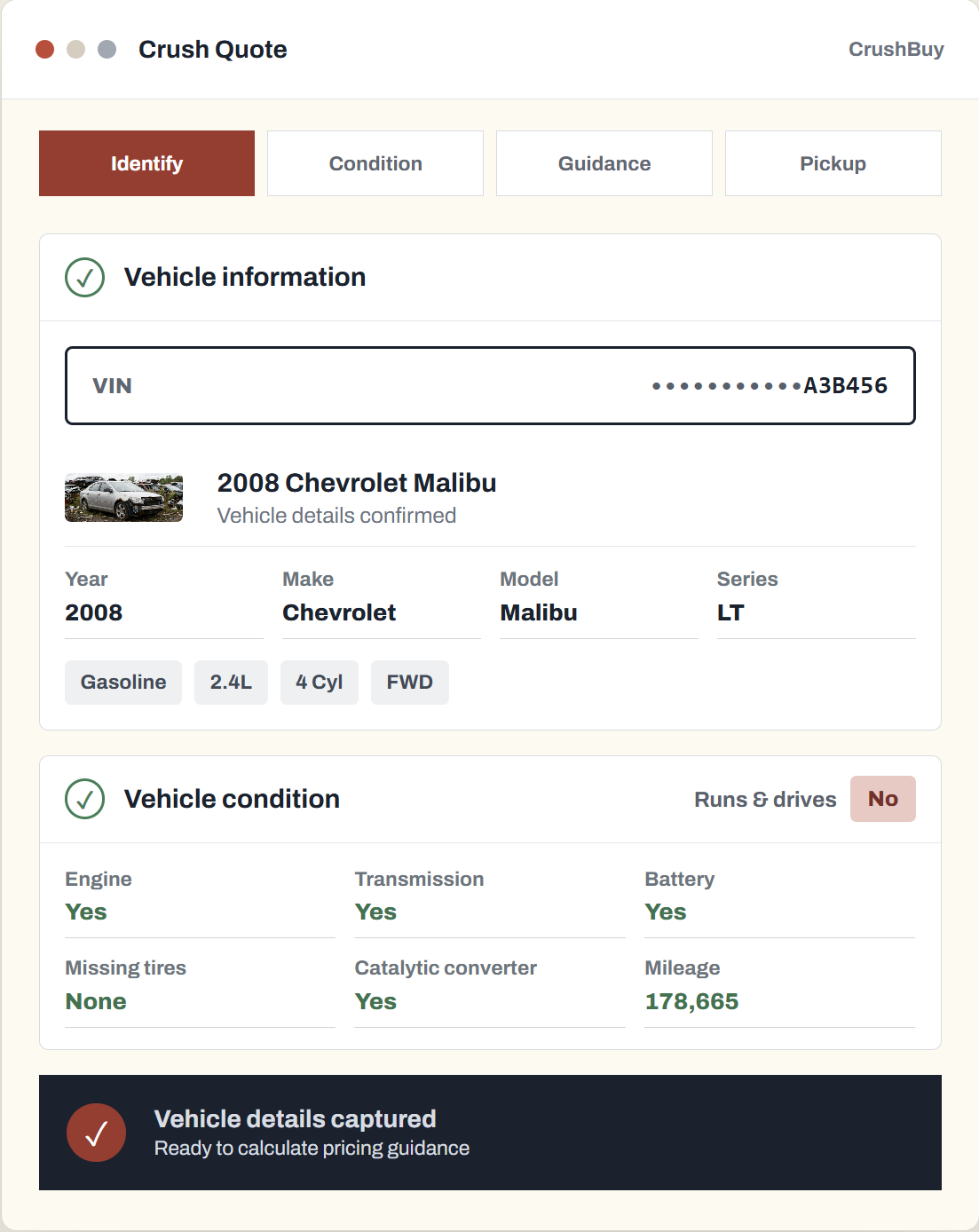Click the Series field value LT
The height and width of the screenshot is (1232, 979).
[x=730, y=612]
